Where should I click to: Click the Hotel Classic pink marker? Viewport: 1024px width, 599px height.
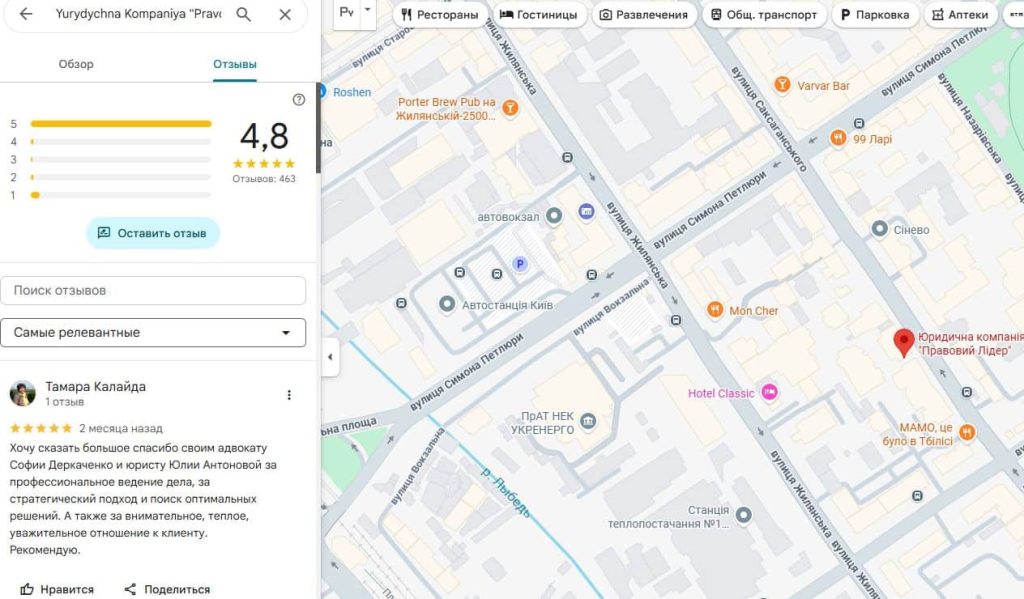pyautogui.click(x=769, y=392)
